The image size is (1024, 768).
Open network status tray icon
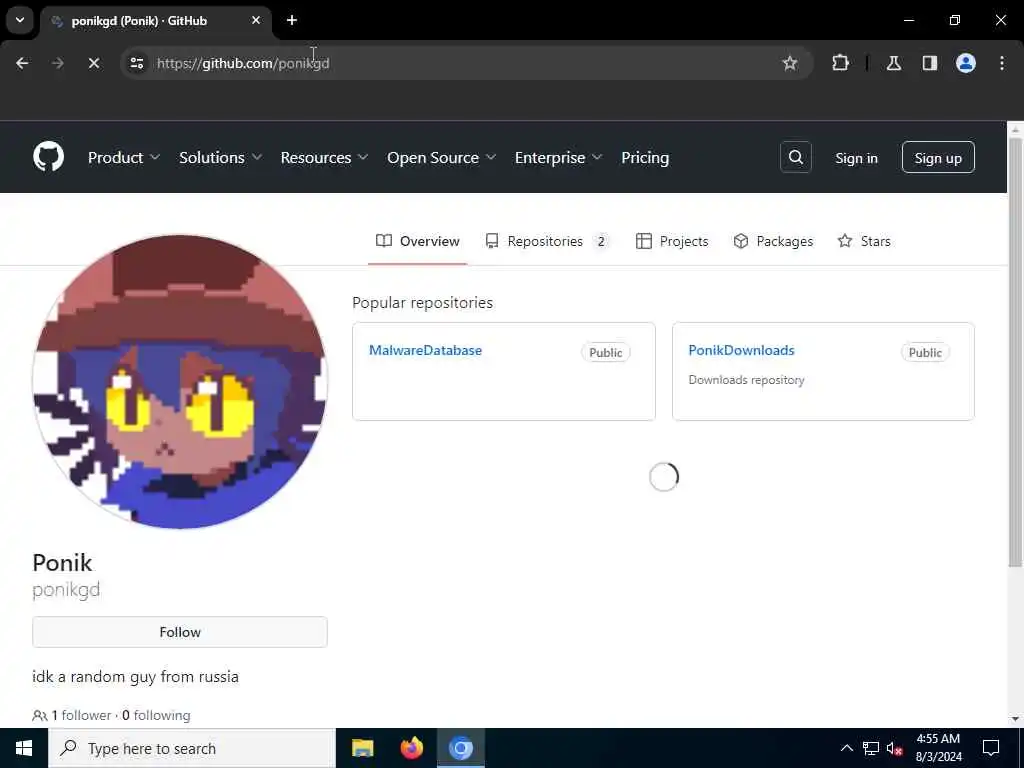pyautogui.click(x=871, y=748)
